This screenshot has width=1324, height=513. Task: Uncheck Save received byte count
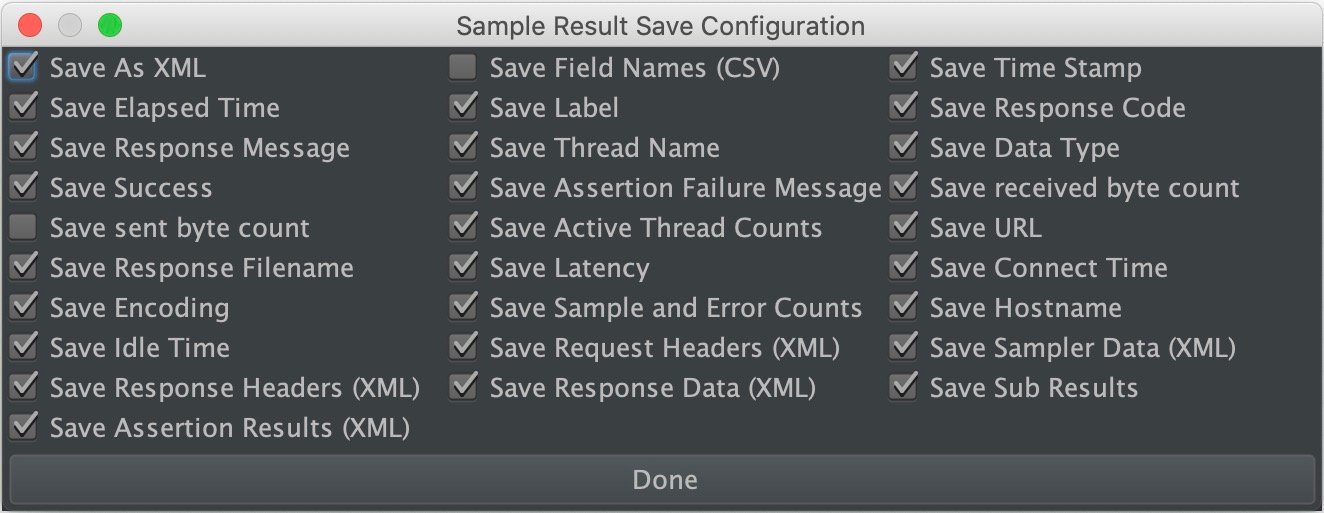(903, 188)
